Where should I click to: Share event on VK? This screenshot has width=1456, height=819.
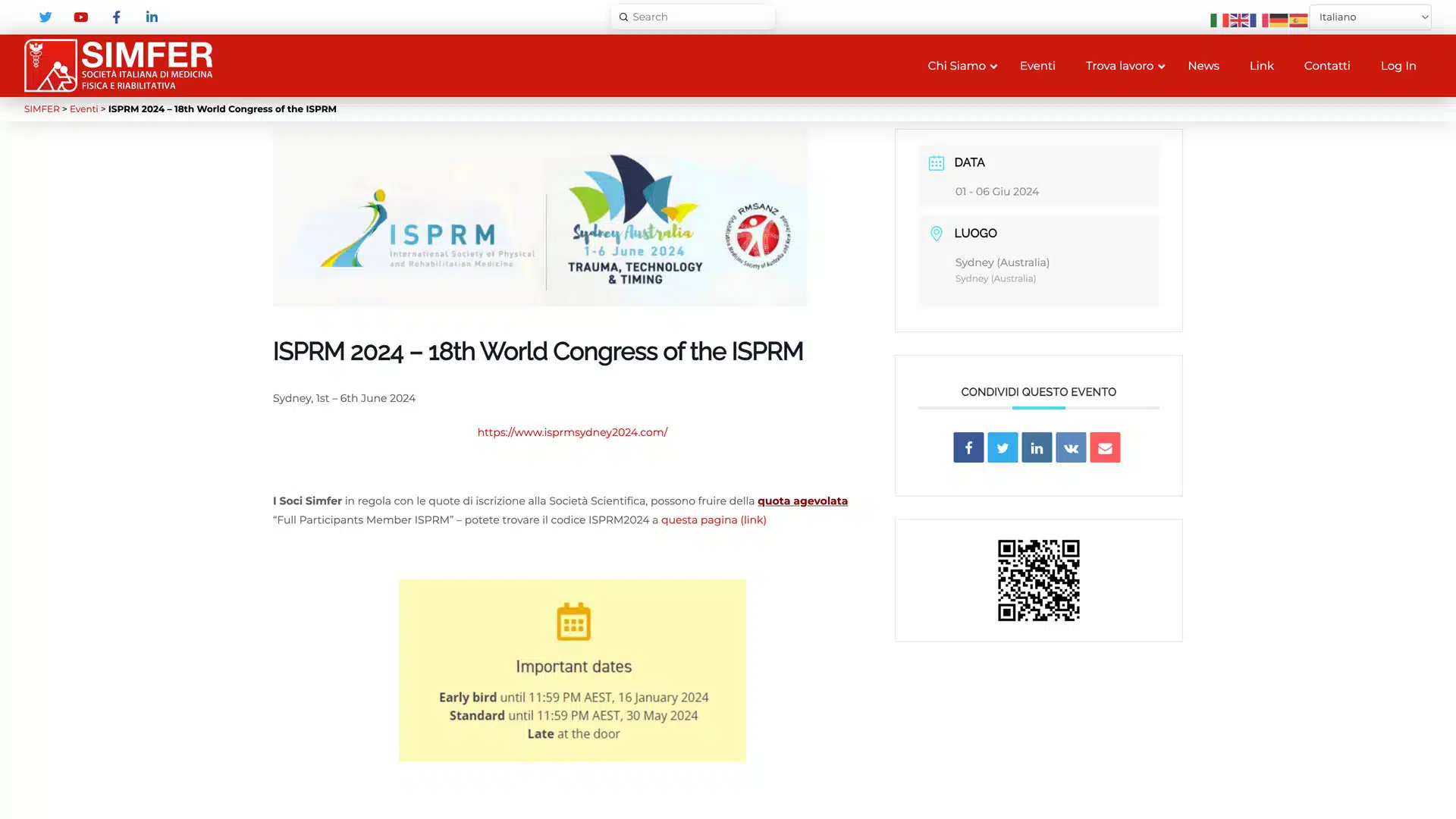[x=1071, y=447]
